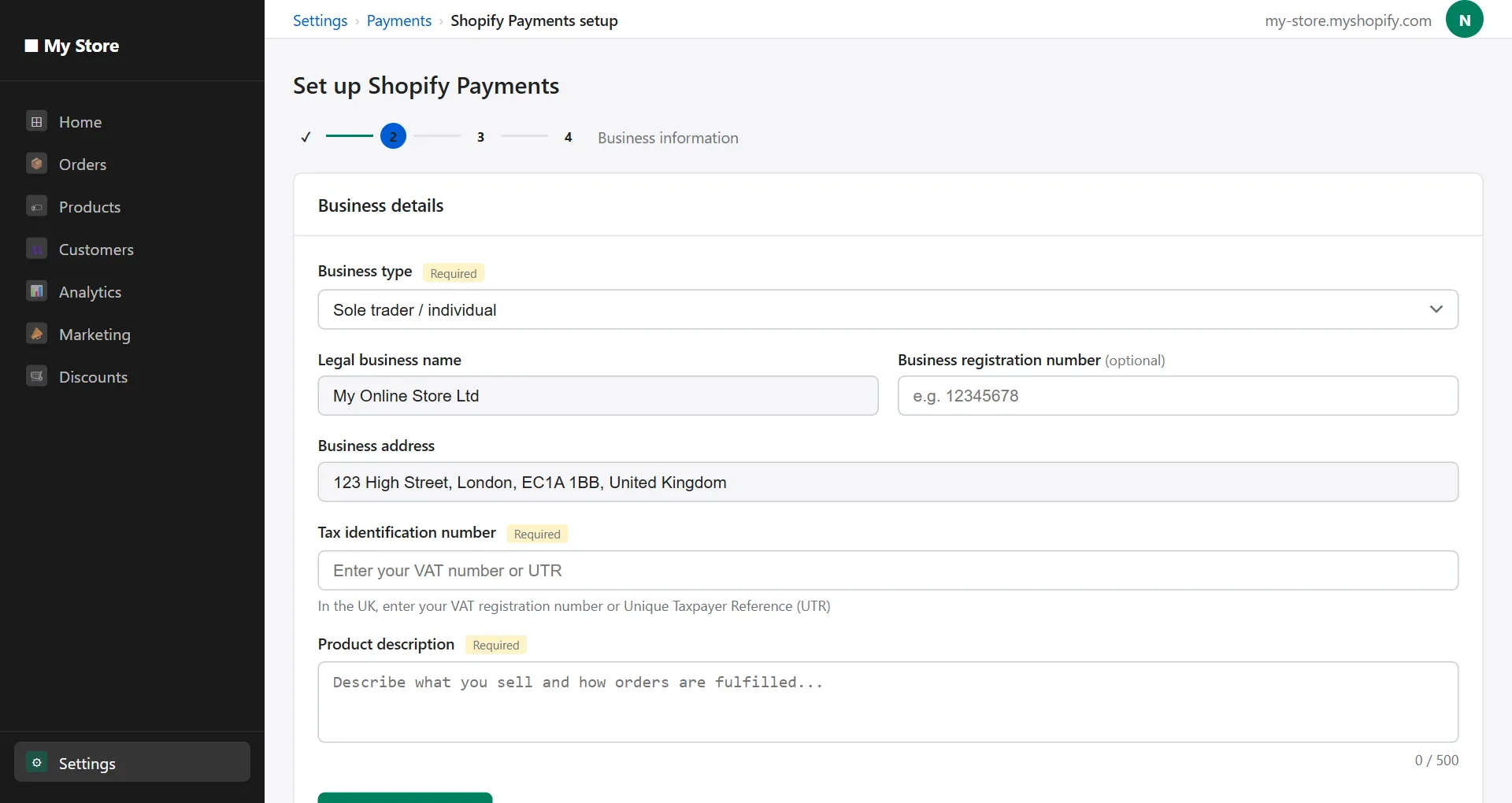Go to Marketing section

coord(132,335)
